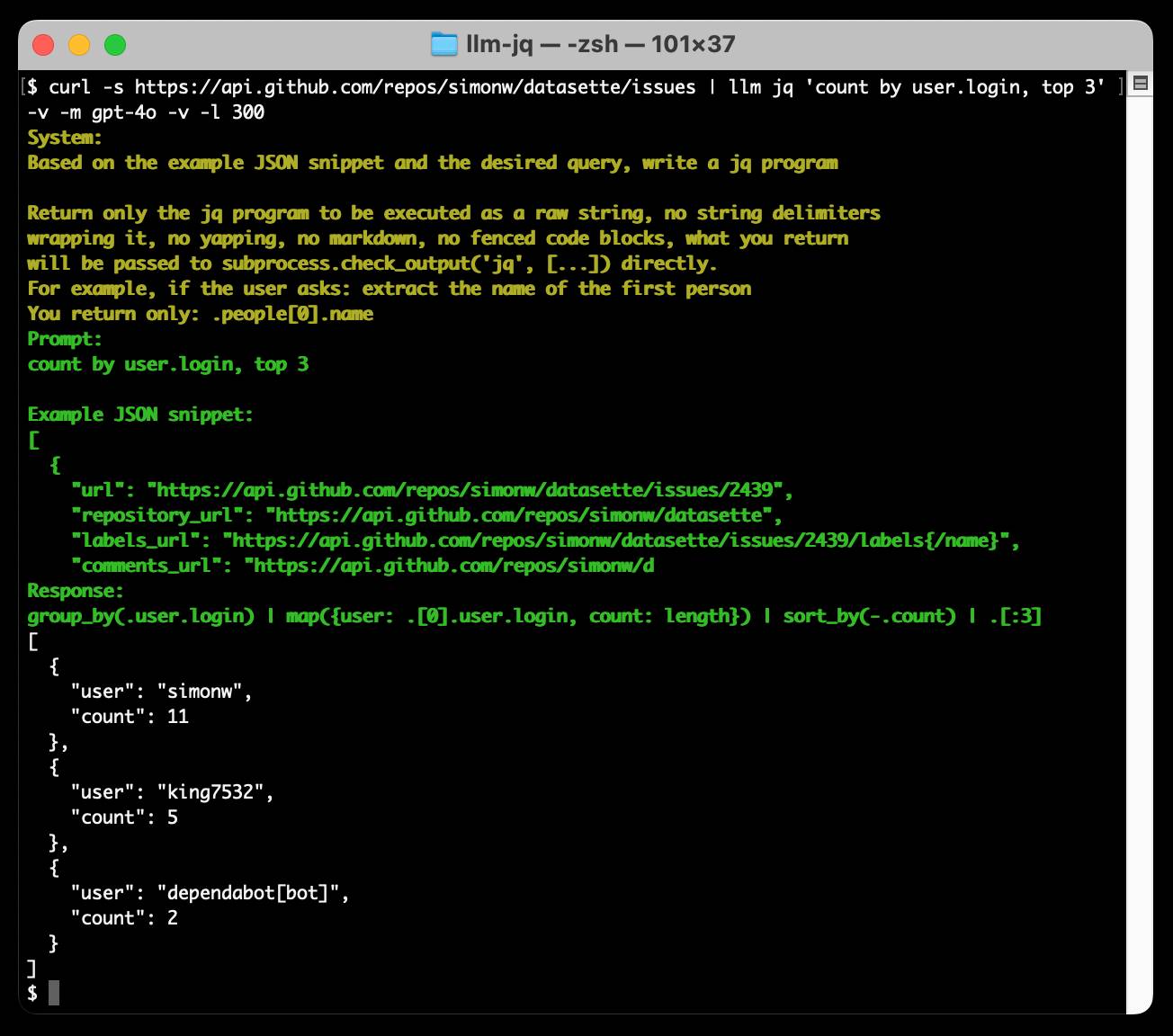This screenshot has width=1173, height=1036.
Task: Click the split pane icon at top right
Action: tap(1140, 84)
